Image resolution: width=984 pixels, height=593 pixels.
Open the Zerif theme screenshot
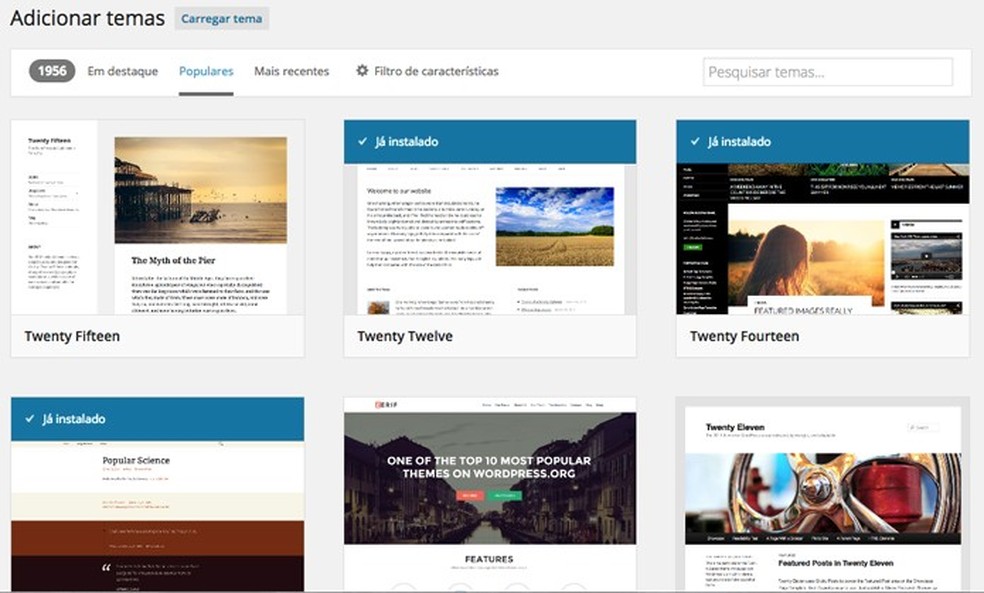point(490,494)
